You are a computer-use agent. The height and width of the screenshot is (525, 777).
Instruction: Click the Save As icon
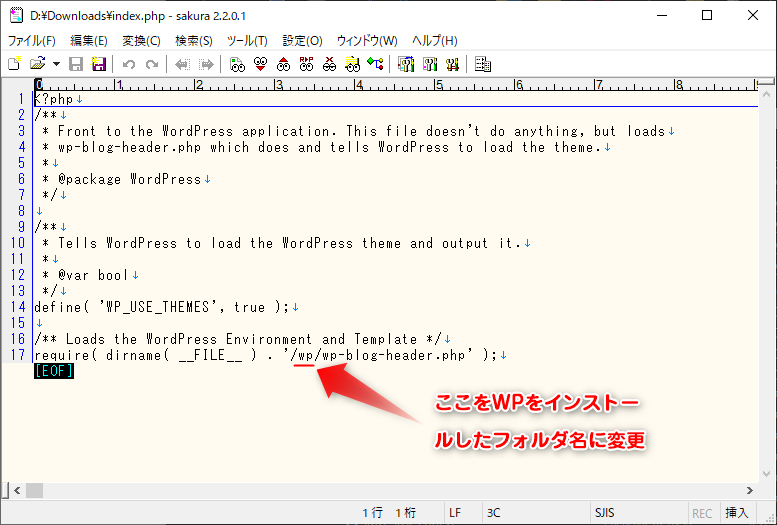(x=99, y=64)
